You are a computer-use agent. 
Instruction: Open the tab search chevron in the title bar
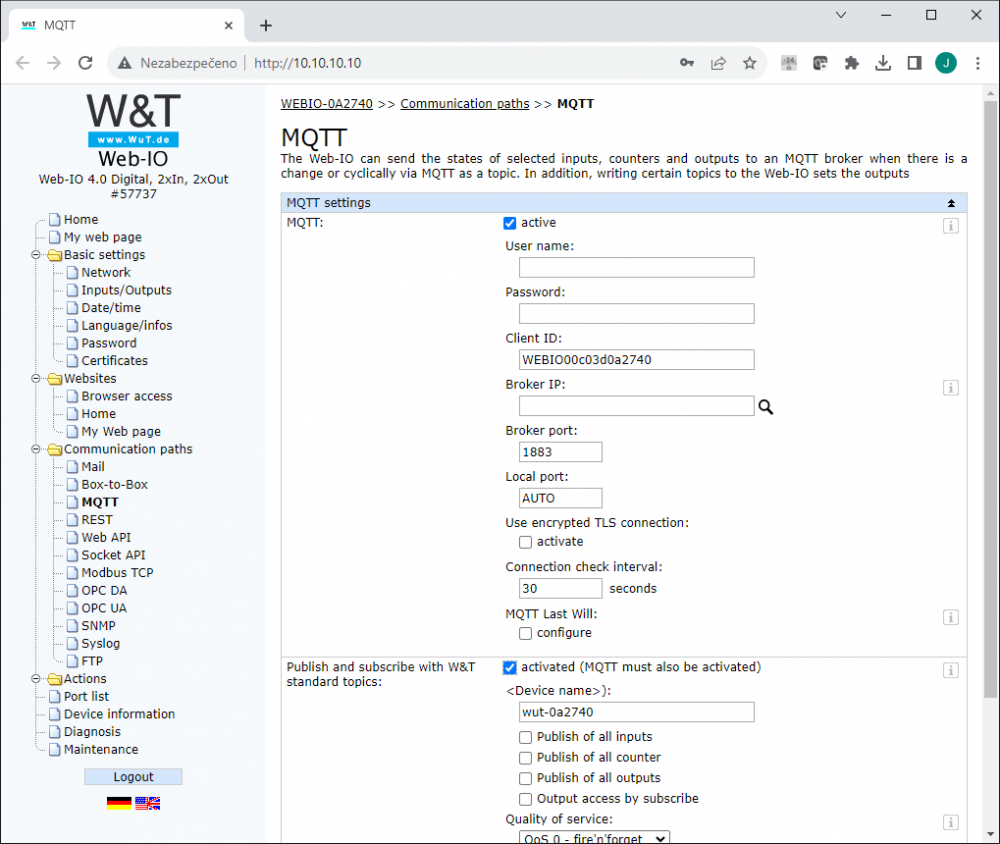tap(841, 15)
